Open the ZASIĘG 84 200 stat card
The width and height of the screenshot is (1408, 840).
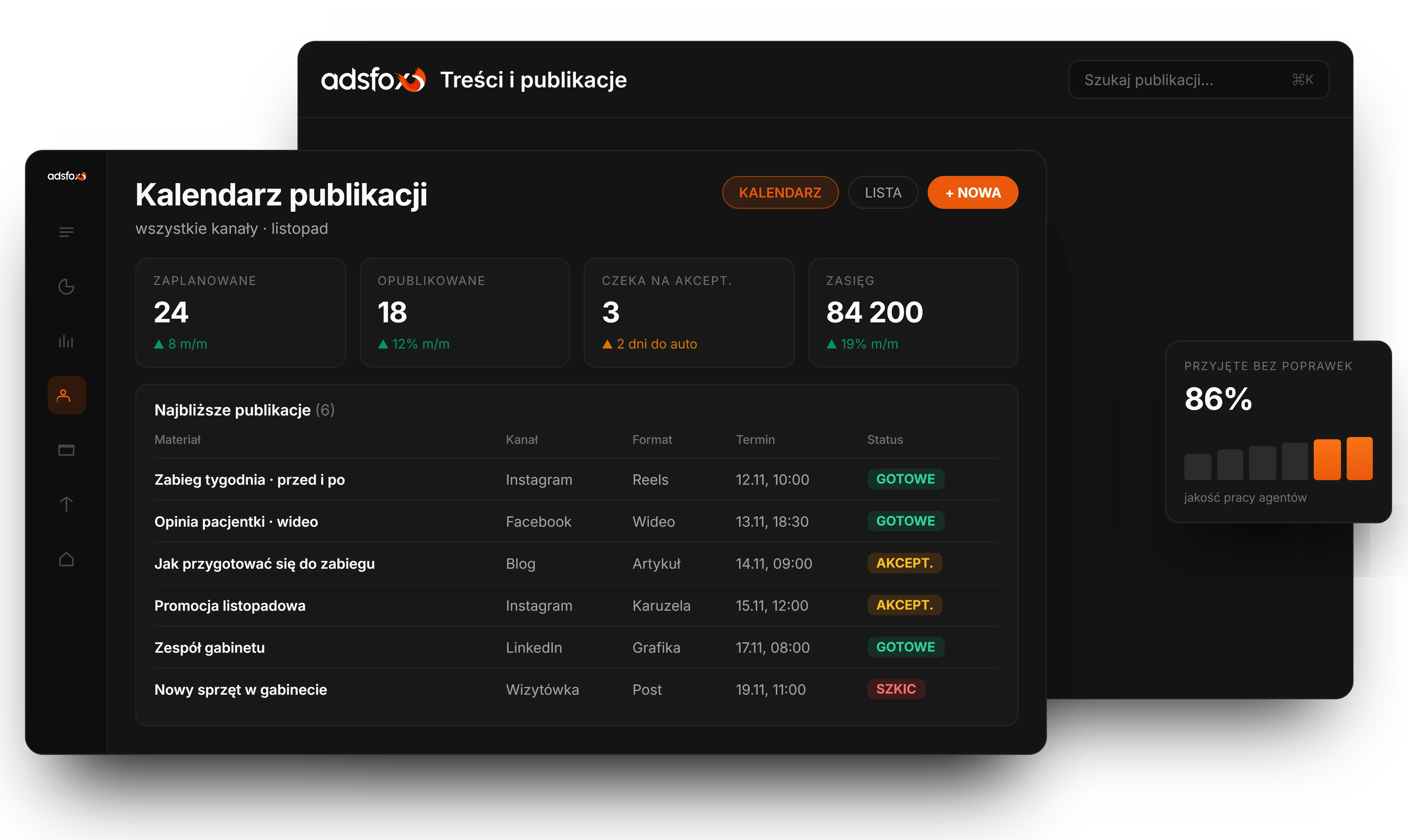[913, 312]
